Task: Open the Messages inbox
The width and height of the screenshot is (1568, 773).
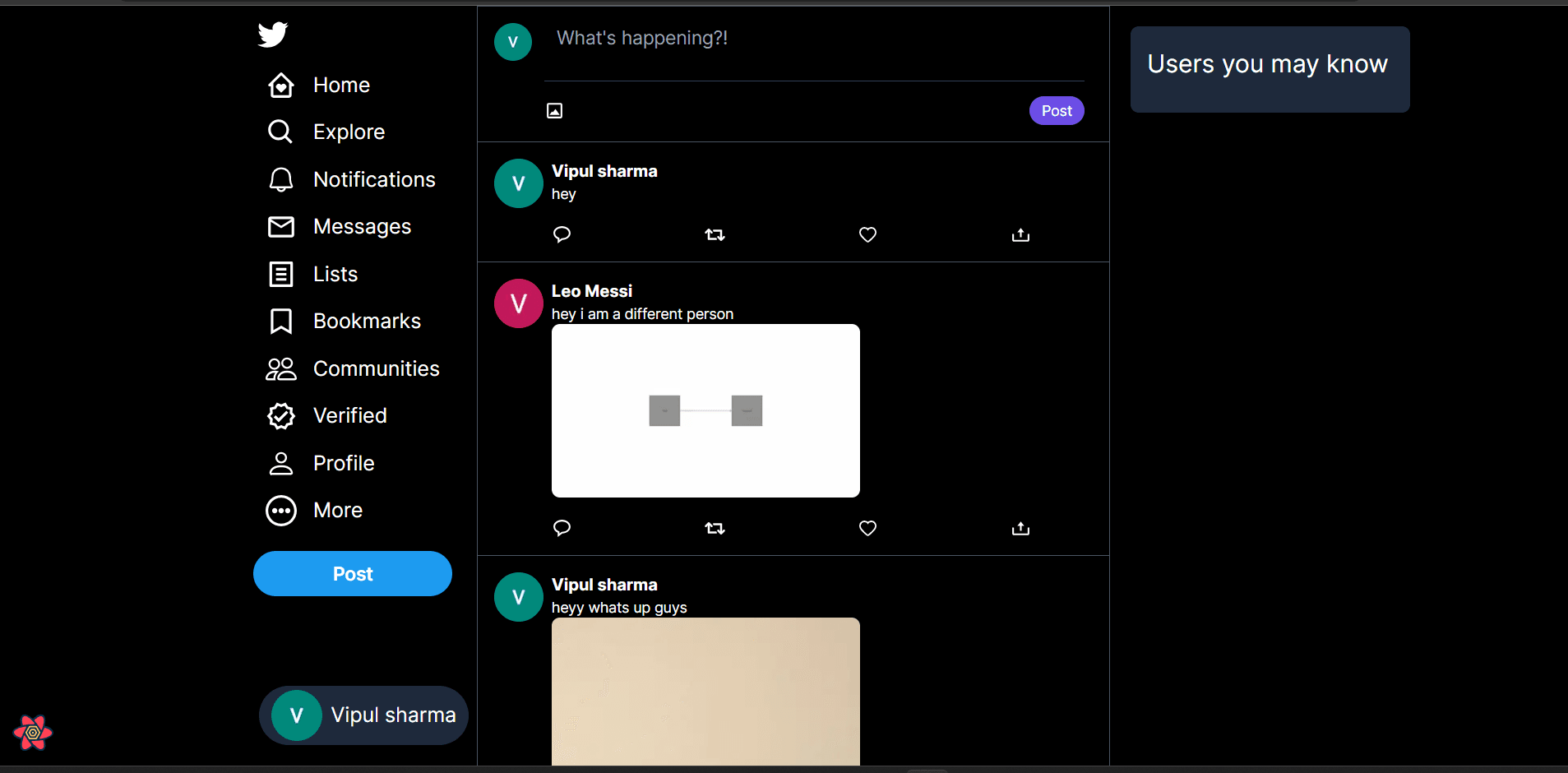Action: (362, 226)
